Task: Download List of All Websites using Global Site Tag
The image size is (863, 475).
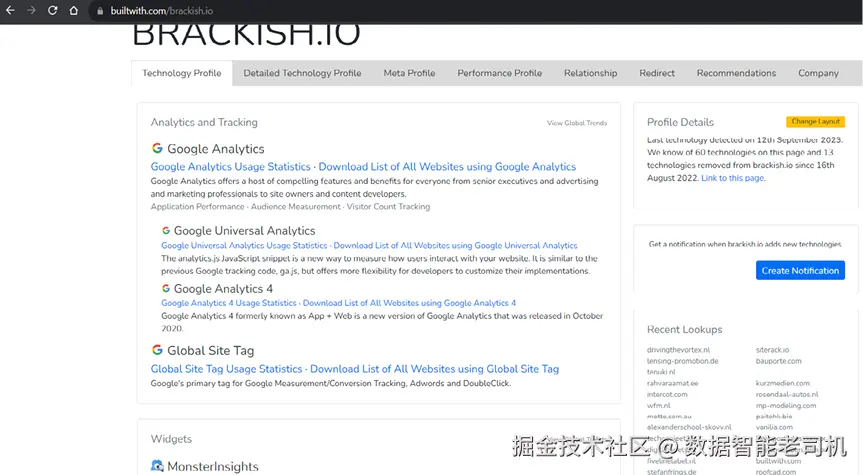Action: point(434,369)
